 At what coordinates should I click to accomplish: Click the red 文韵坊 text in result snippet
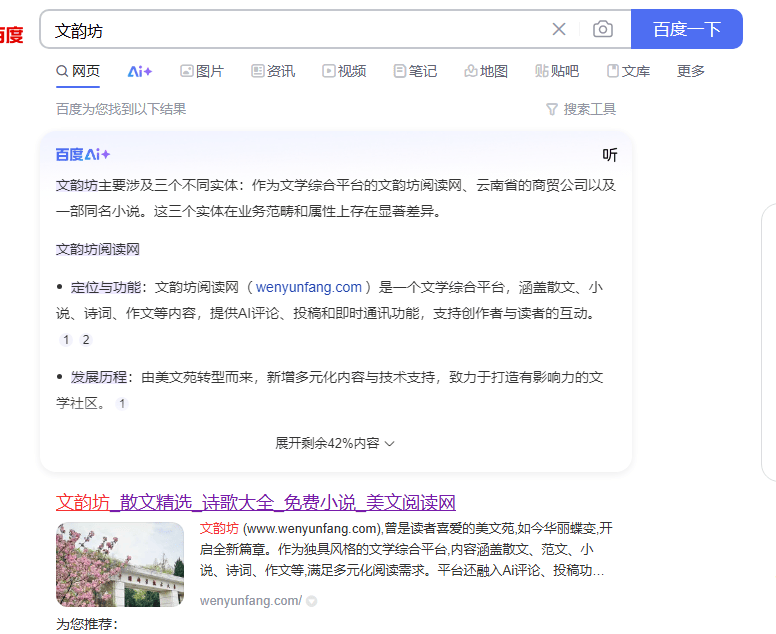(x=219, y=528)
